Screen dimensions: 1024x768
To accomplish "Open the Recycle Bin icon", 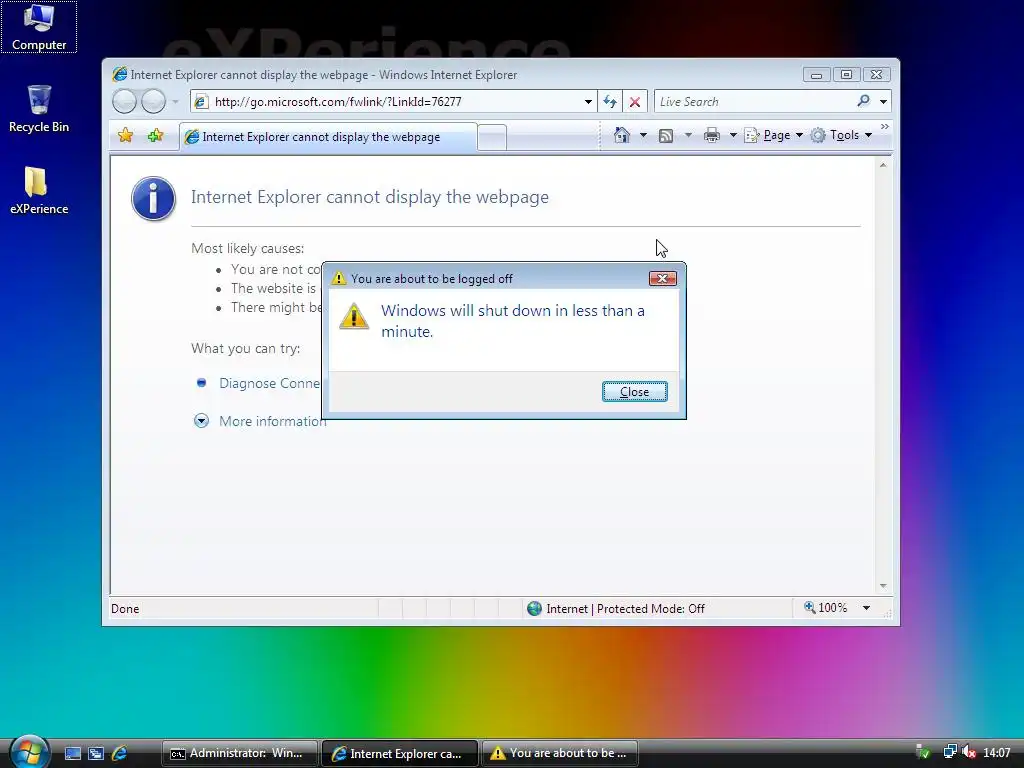I will tap(39, 109).
